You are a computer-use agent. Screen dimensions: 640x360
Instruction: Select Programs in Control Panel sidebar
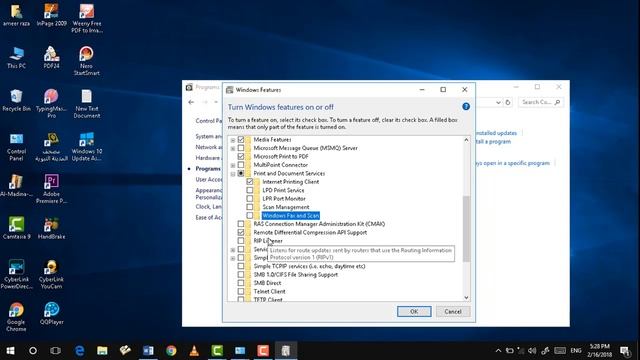[208, 169]
